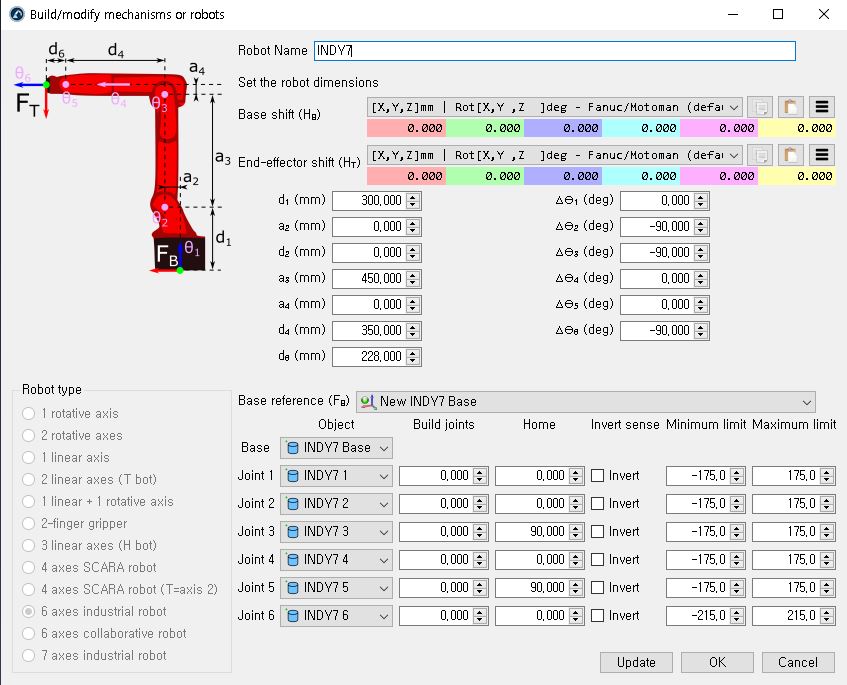Cancel the robot build dialog

pyautogui.click(x=797, y=662)
